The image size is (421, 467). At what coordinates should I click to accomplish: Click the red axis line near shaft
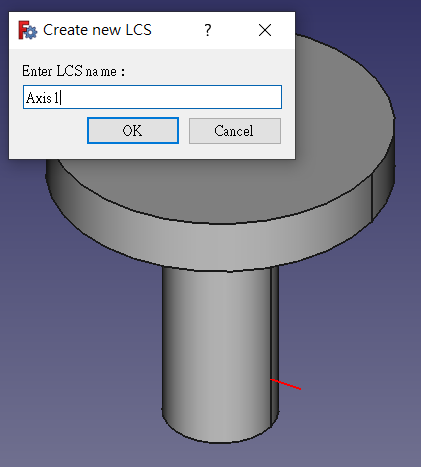pos(286,384)
